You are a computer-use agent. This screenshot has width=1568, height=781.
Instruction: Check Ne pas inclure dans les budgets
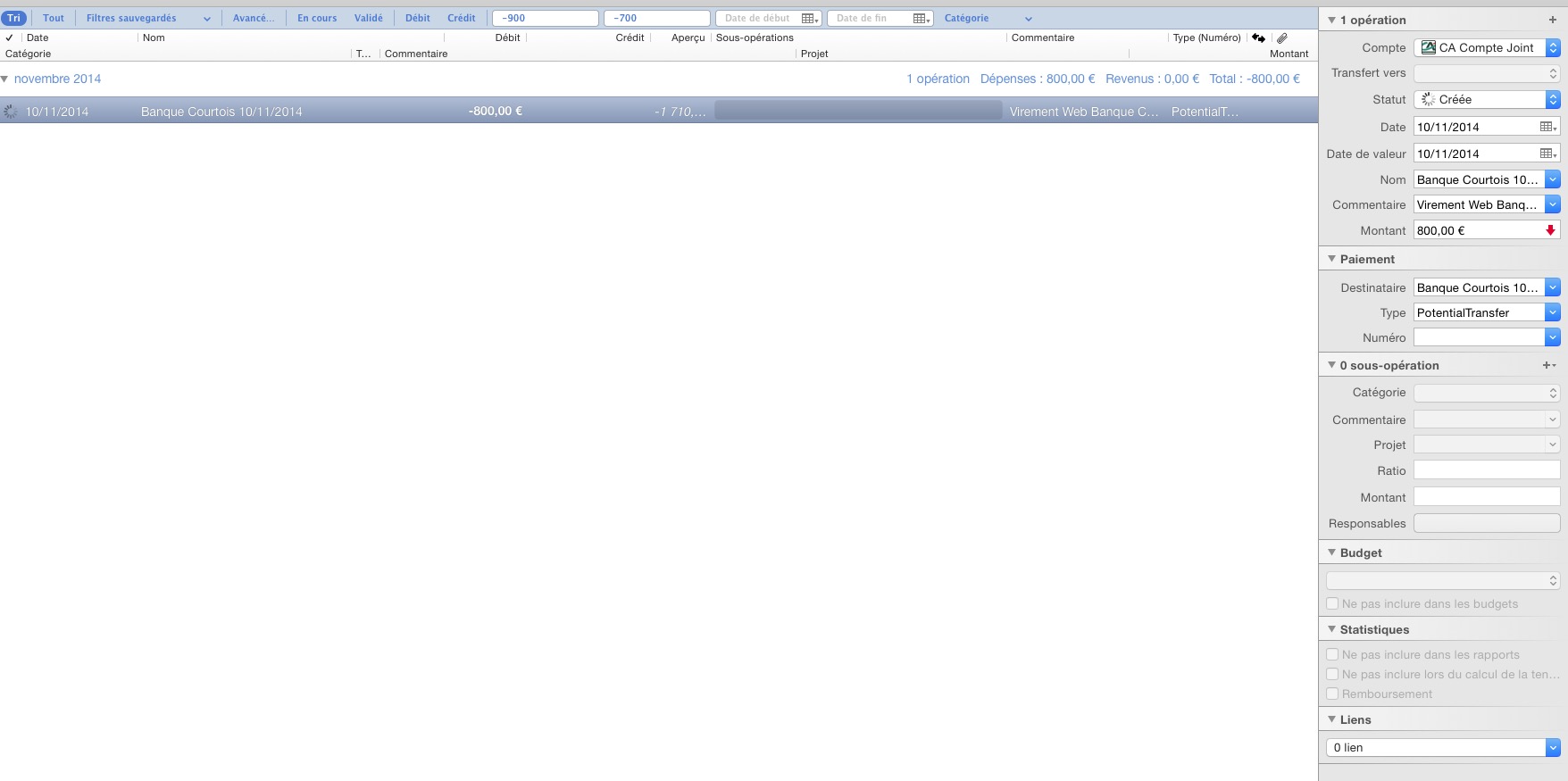[1332, 604]
